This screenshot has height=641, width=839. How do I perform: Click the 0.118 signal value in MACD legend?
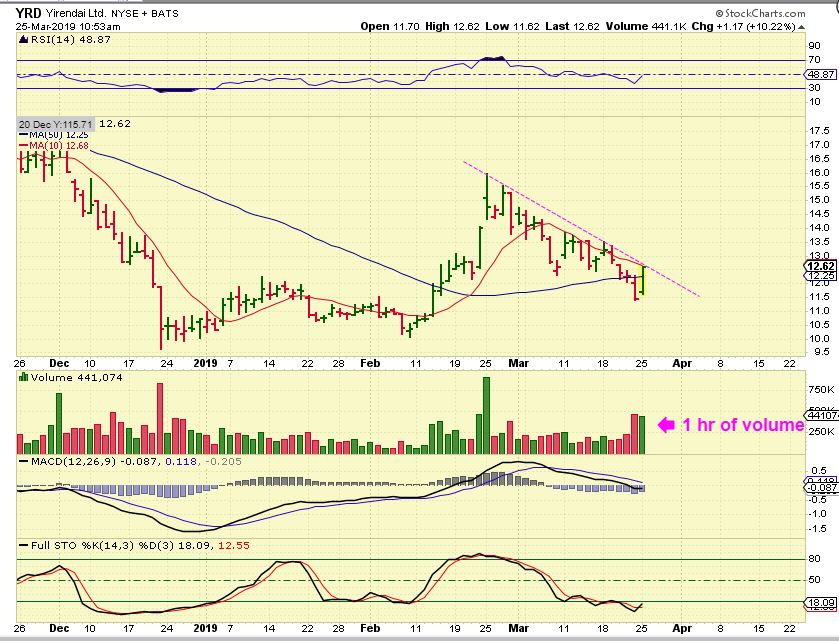(x=180, y=461)
